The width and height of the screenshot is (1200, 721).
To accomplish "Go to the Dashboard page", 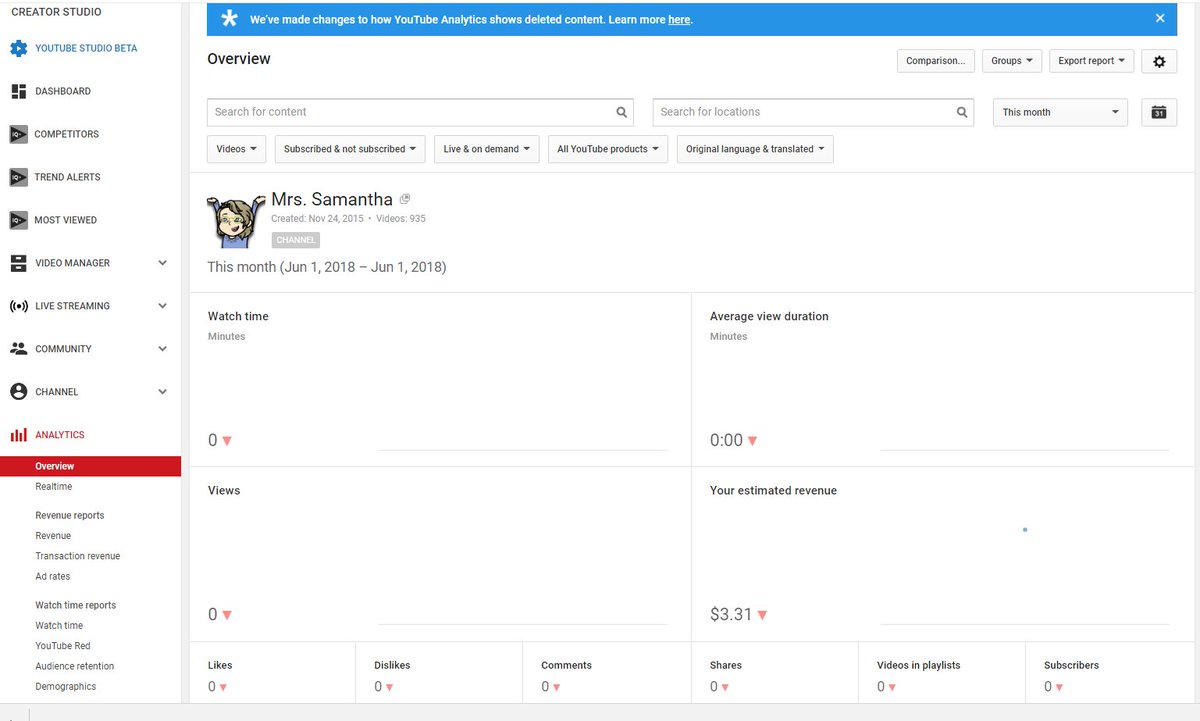I will (x=63, y=91).
